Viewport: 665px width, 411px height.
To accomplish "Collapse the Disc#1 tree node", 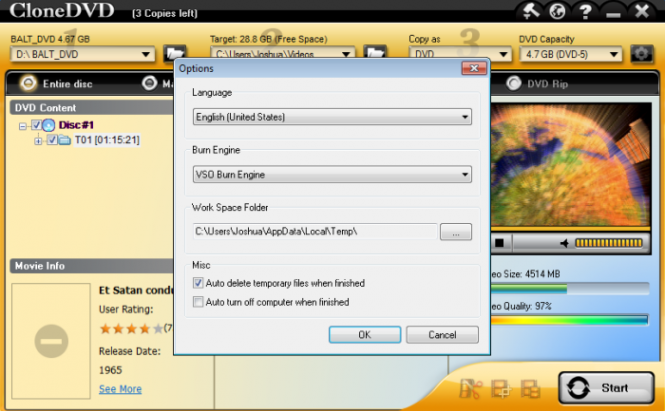I will 23,126.
